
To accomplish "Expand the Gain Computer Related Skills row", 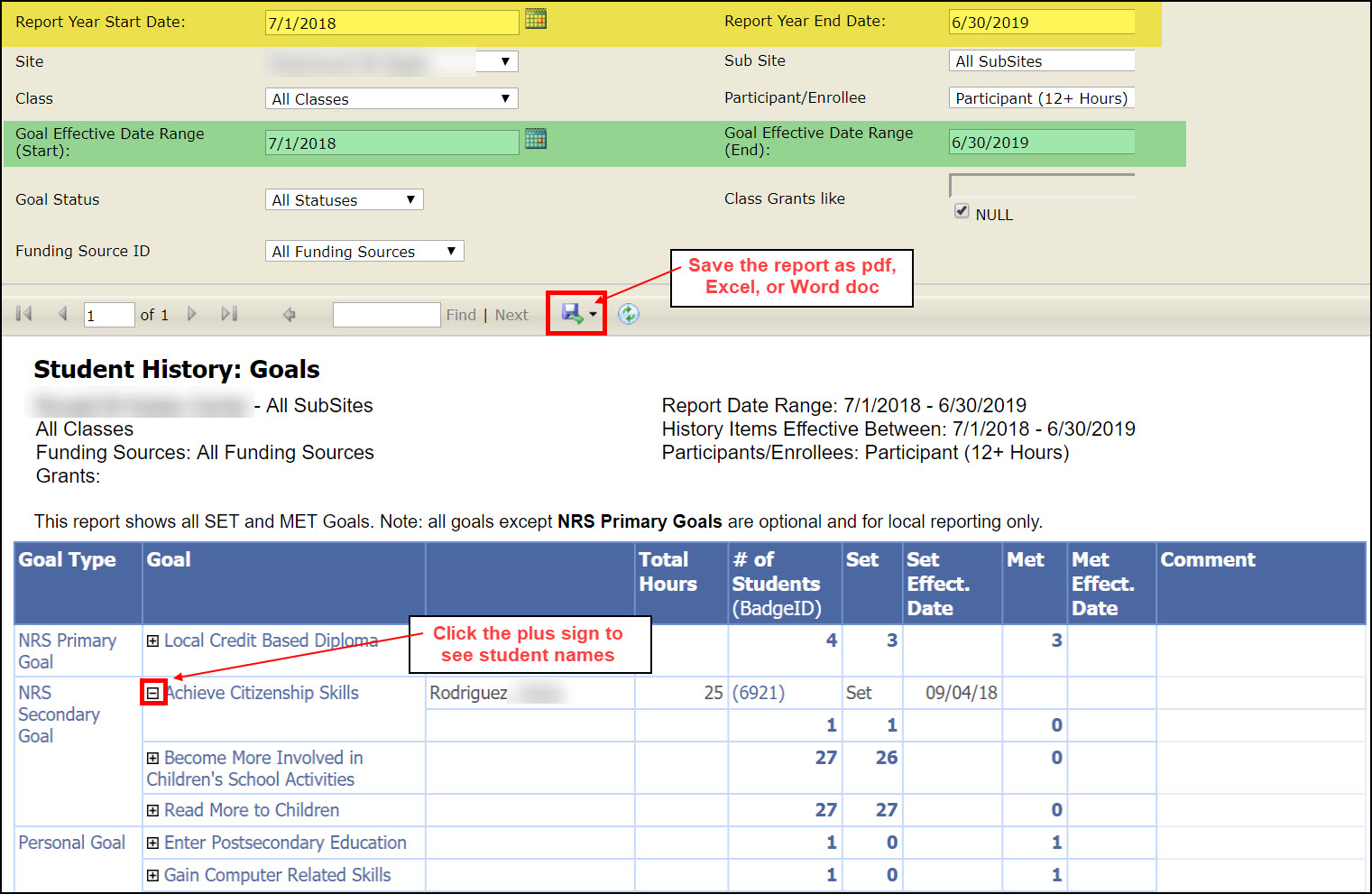I will pyautogui.click(x=153, y=875).
